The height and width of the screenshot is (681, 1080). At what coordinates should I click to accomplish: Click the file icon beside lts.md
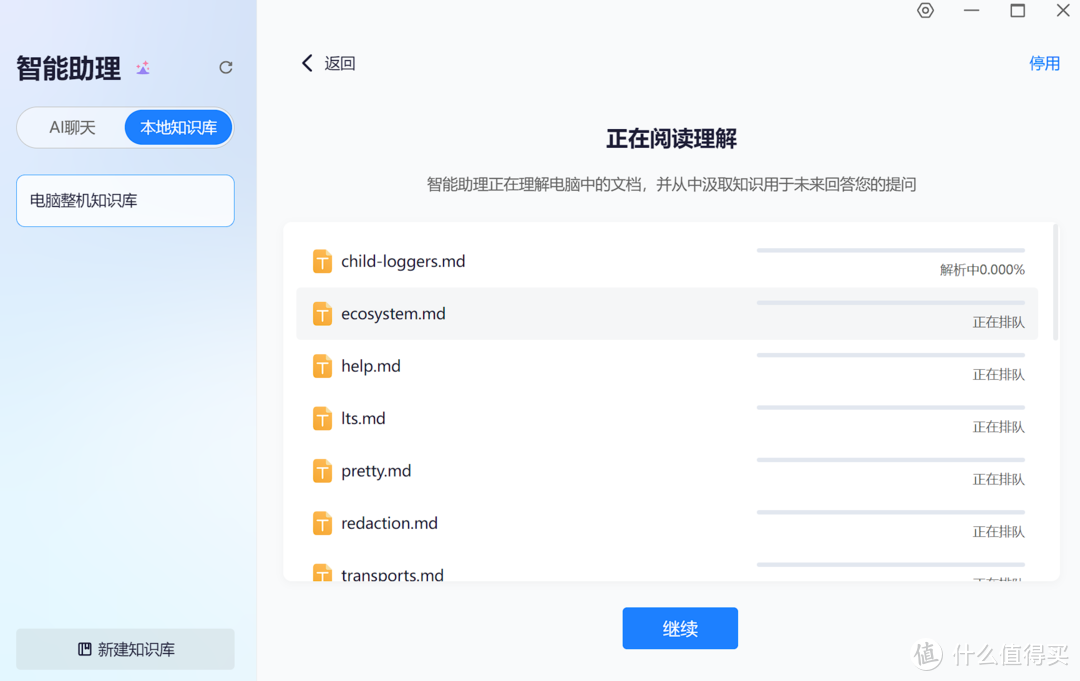click(322, 418)
